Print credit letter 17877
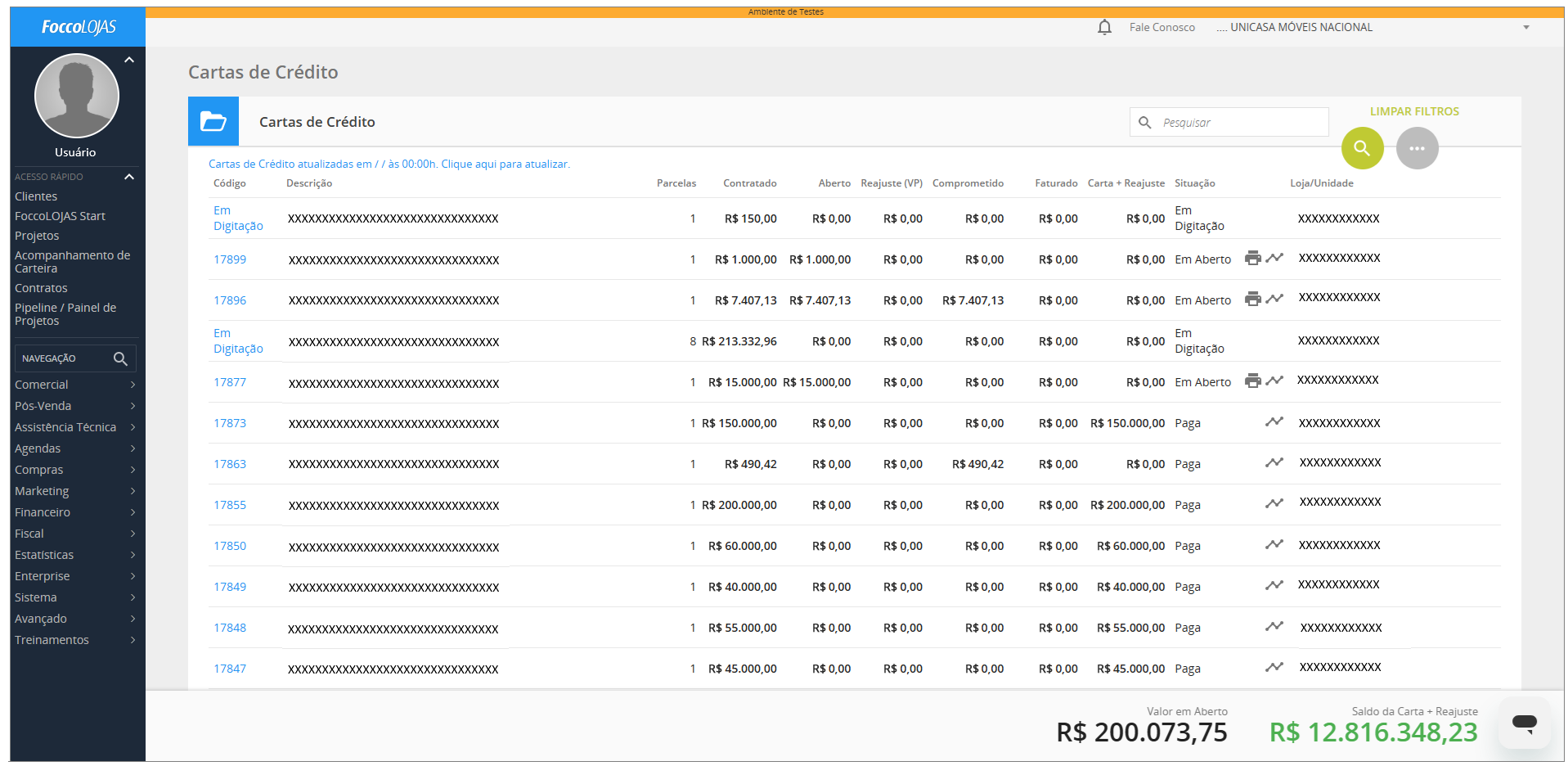 pyautogui.click(x=1252, y=381)
